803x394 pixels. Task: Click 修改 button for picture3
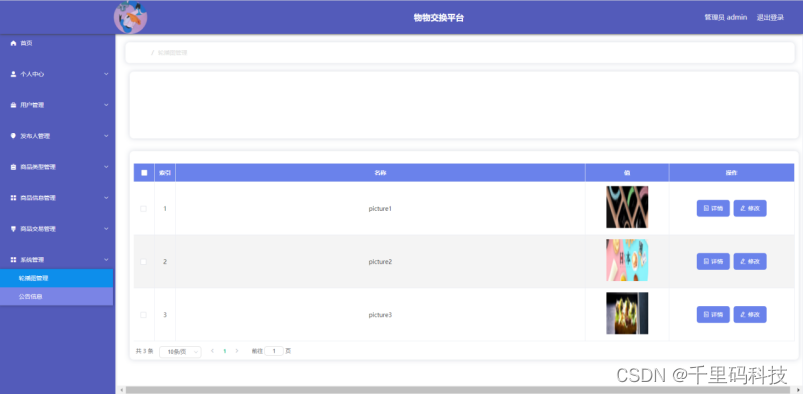tap(750, 315)
